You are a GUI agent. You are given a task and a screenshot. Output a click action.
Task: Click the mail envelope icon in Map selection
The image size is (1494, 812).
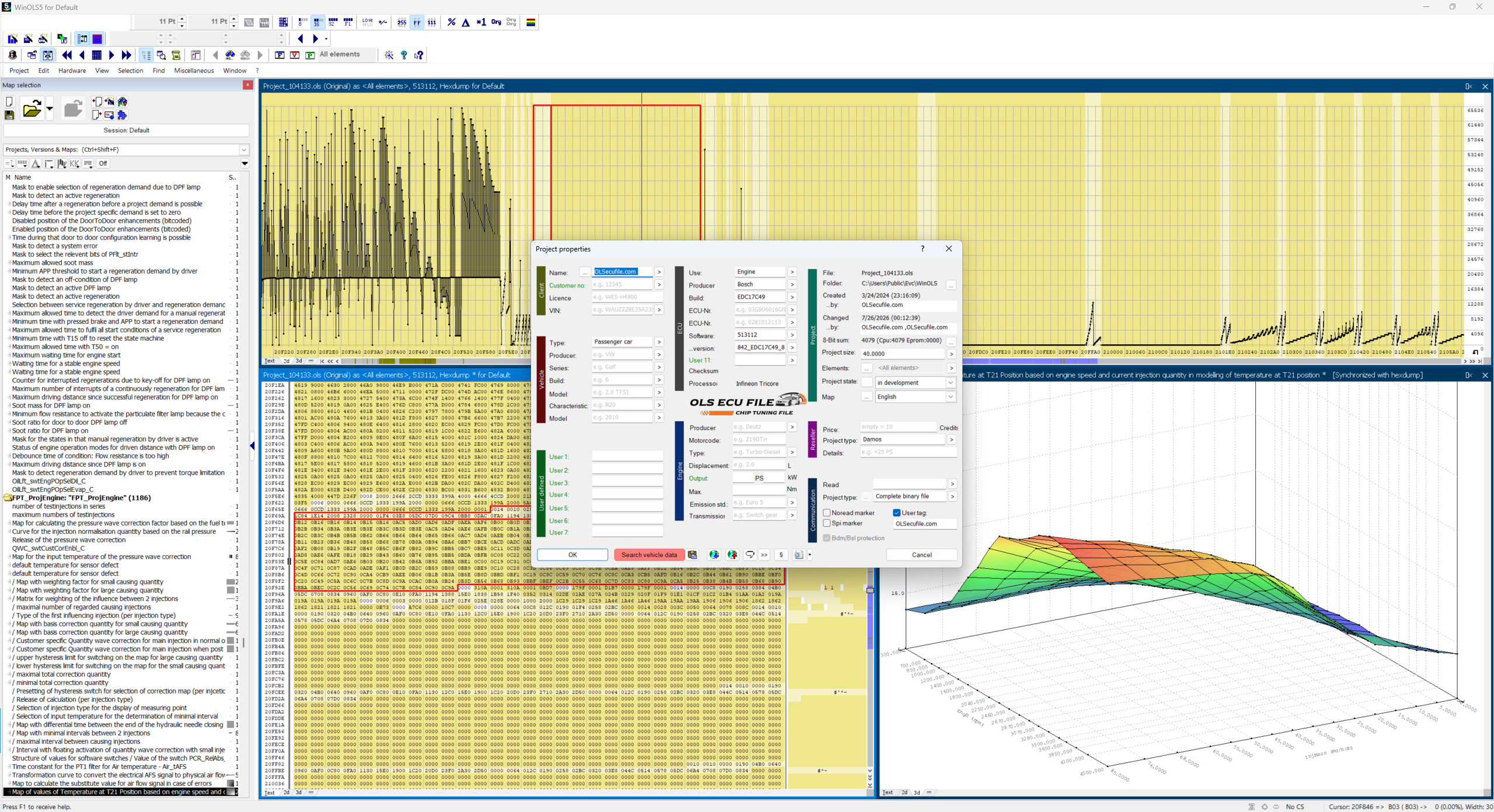109,115
